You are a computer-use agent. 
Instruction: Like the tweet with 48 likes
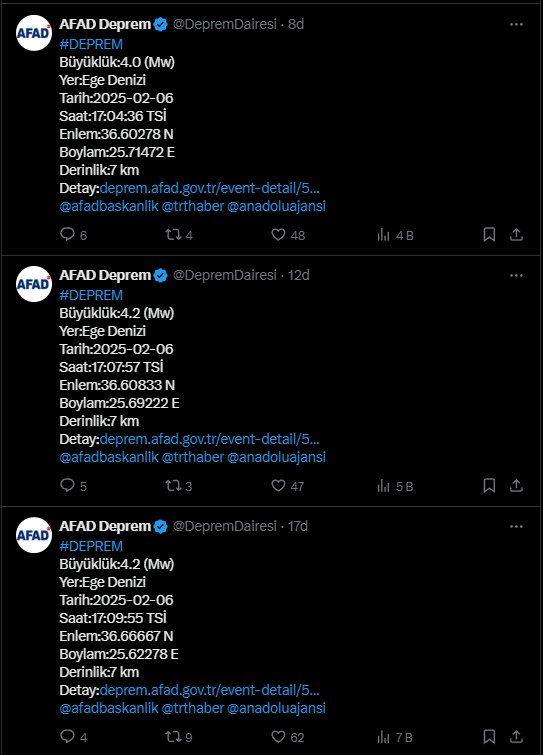[278, 234]
